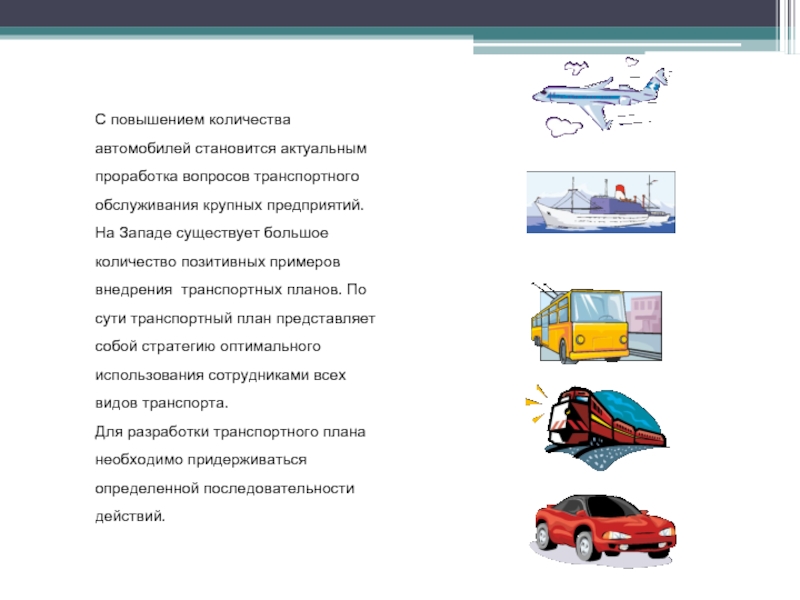The height and width of the screenshot is (600, 800).
Task: Click the line "внедрения транспортных планов. По"
Action: coord(231,290)
